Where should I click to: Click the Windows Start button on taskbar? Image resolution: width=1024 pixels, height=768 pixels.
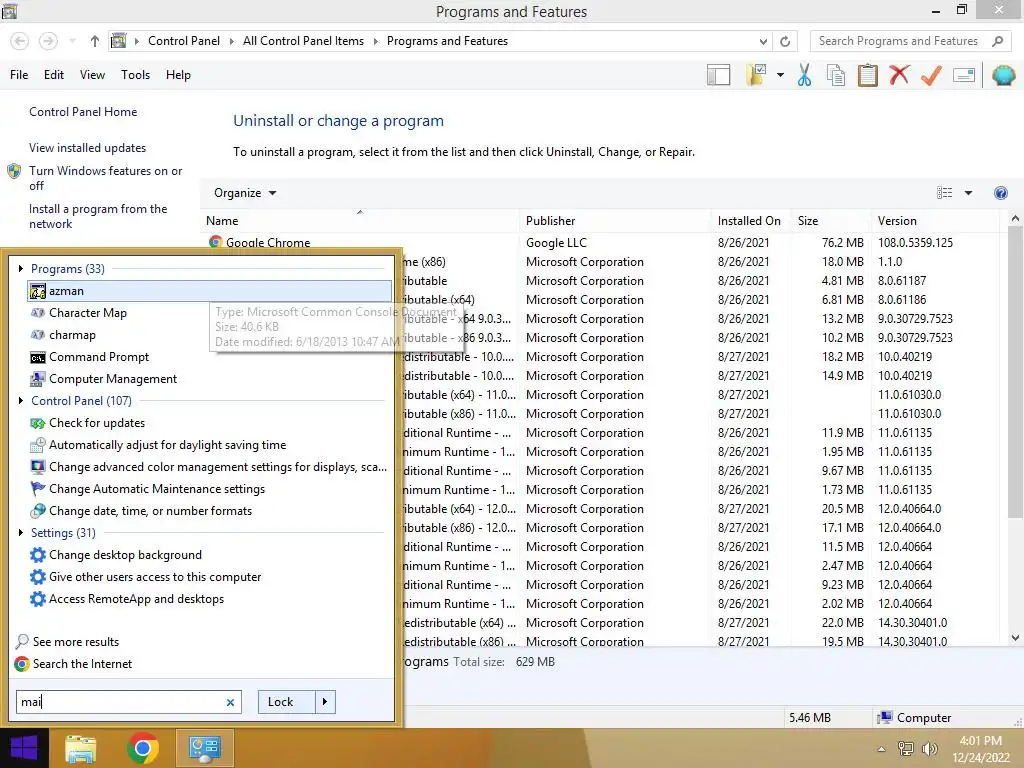(24, 748)
